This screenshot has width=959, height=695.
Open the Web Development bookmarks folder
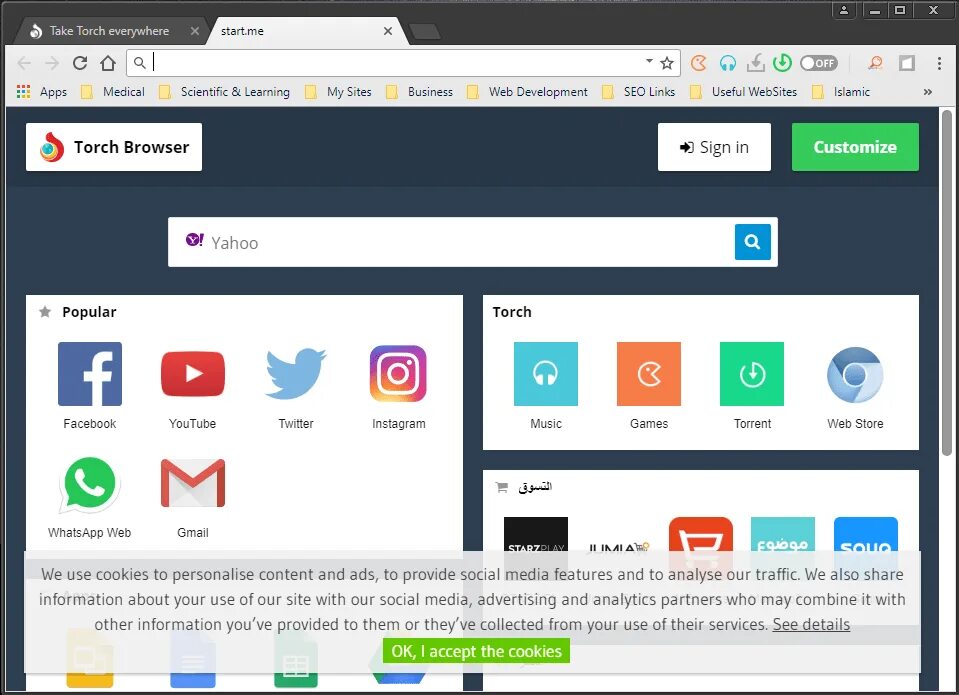(x=527, y=92)
